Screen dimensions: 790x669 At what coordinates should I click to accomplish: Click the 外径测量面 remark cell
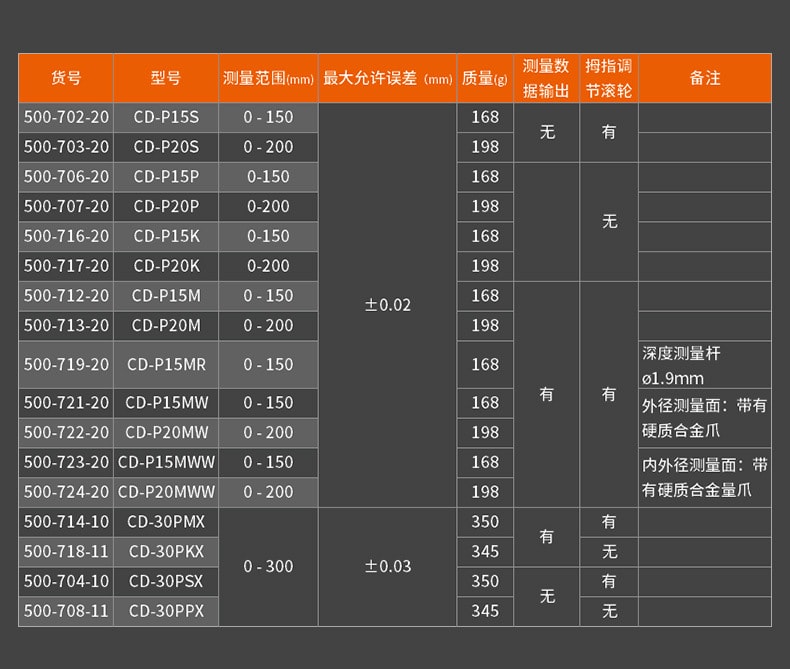pyautogui.click(x=704, y=417)
